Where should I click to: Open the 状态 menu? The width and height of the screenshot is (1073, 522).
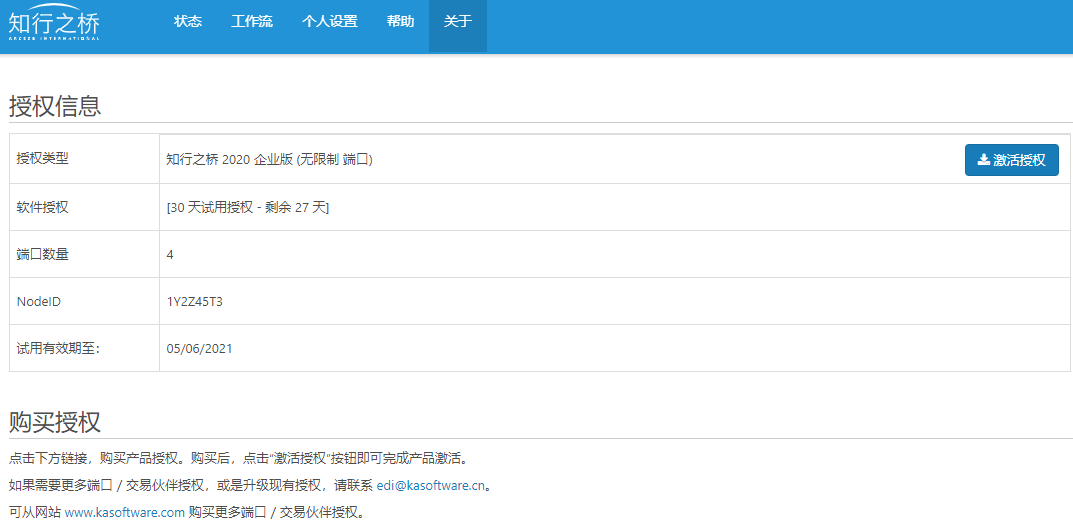coord(188,21)
